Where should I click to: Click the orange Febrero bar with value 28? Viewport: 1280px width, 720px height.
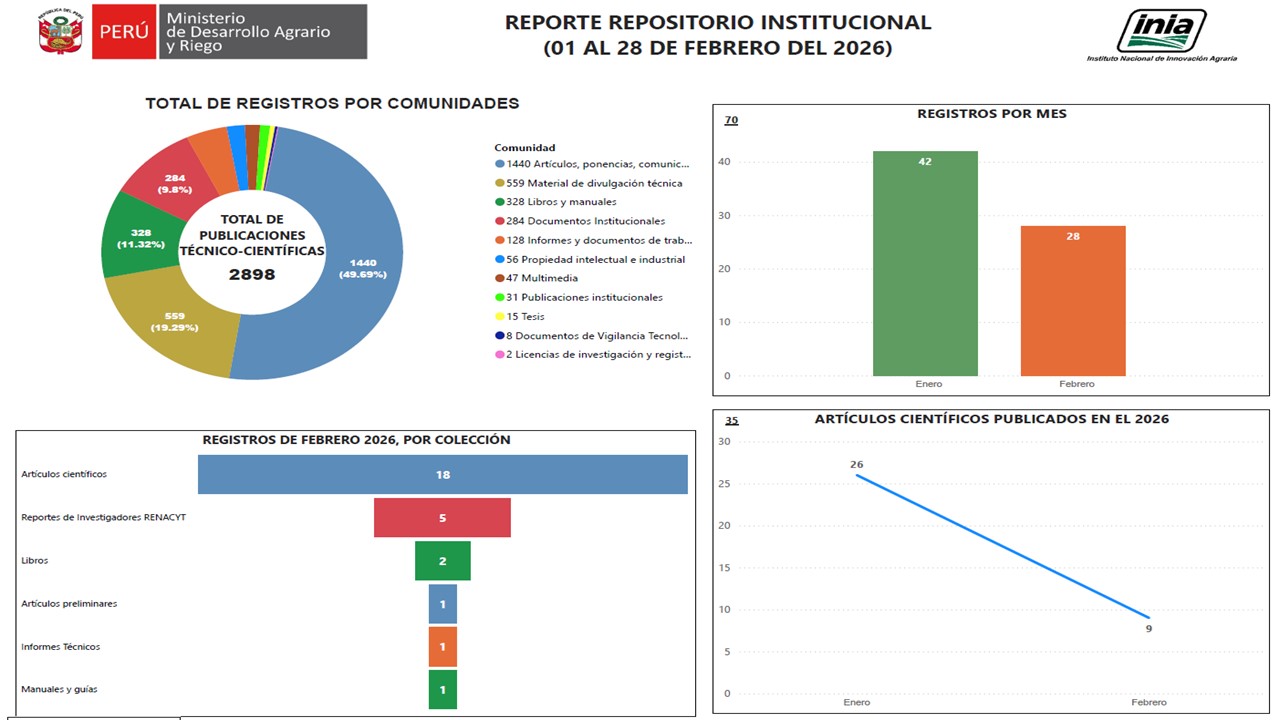click(1073, 301)
